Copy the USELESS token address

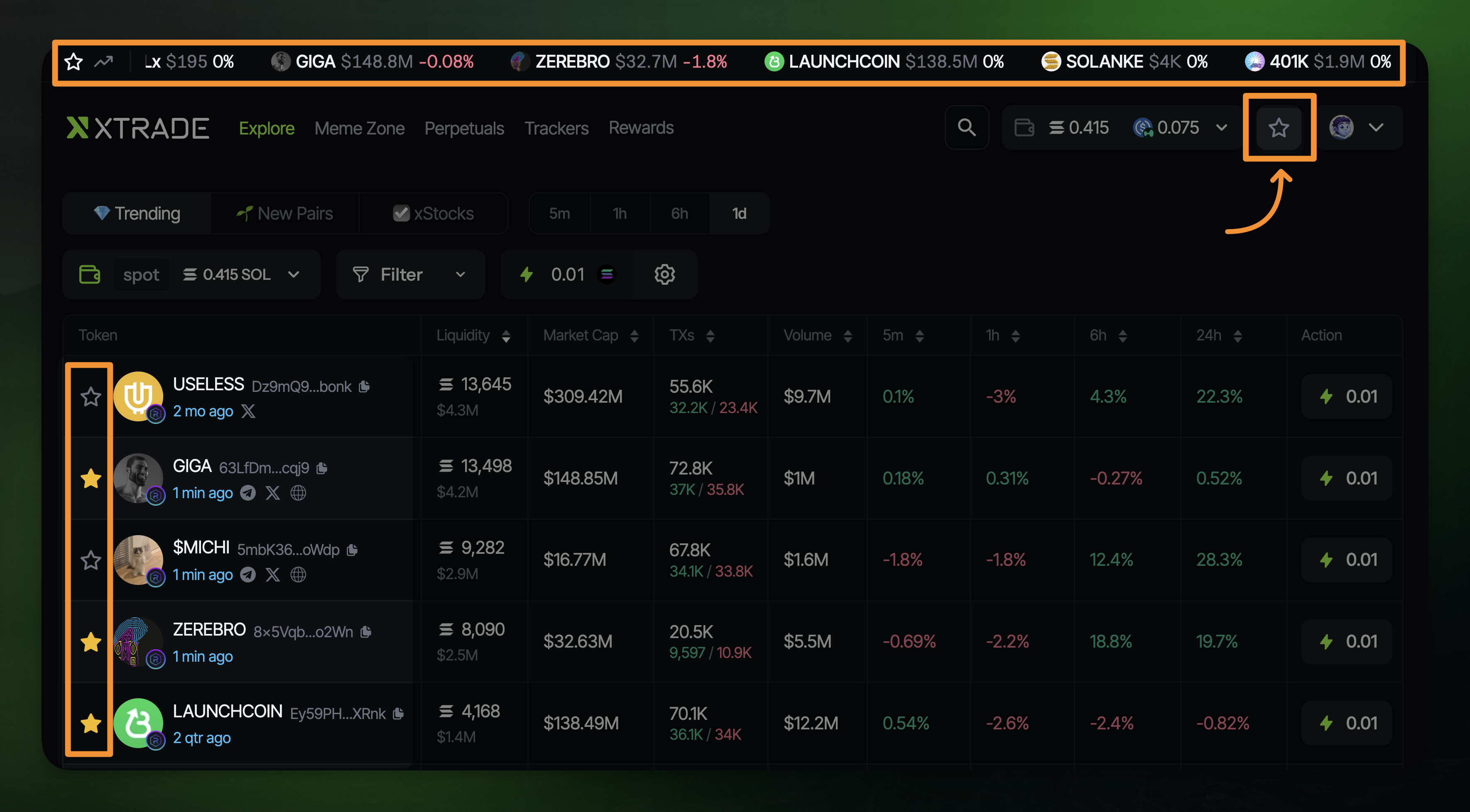[365, 387]
